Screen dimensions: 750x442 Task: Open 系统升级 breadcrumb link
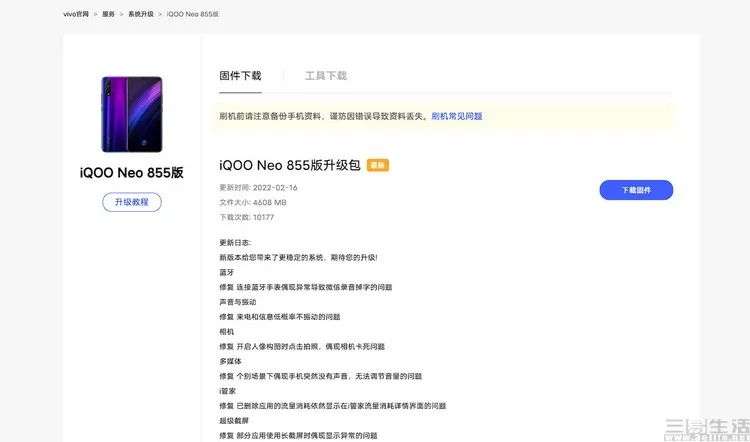click(x=141, y=14)
